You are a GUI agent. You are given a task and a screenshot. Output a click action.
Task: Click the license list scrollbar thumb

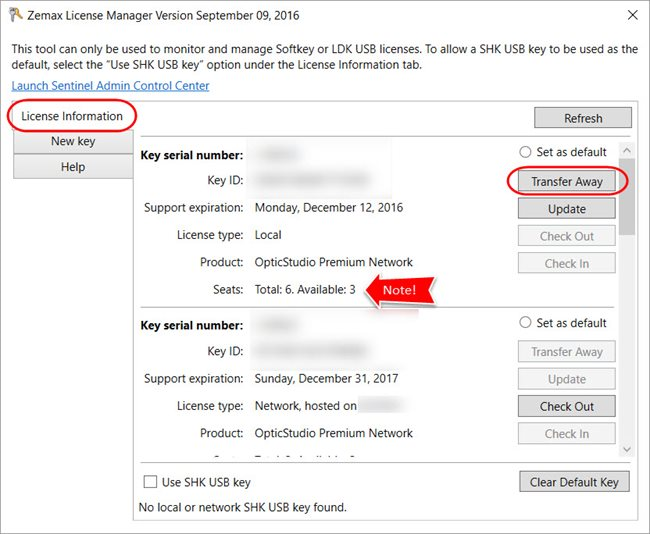pos(627,197)
